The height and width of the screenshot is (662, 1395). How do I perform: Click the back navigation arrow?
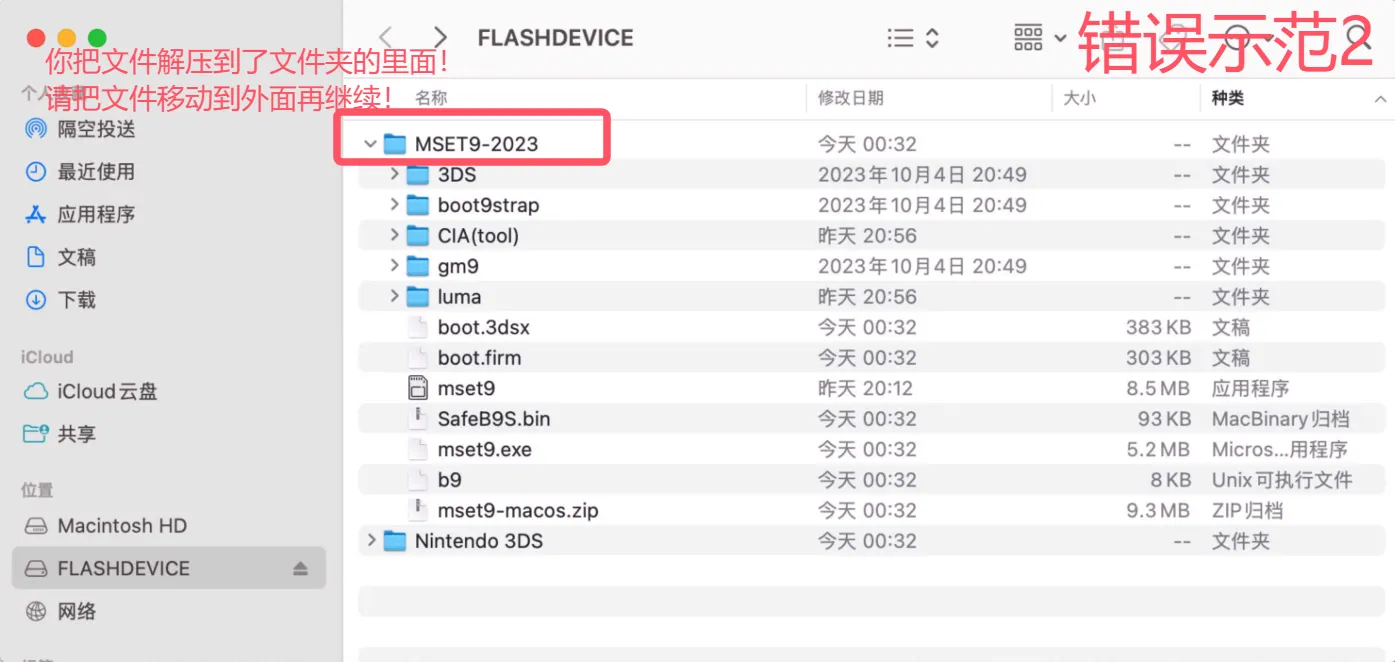(386, 38)
